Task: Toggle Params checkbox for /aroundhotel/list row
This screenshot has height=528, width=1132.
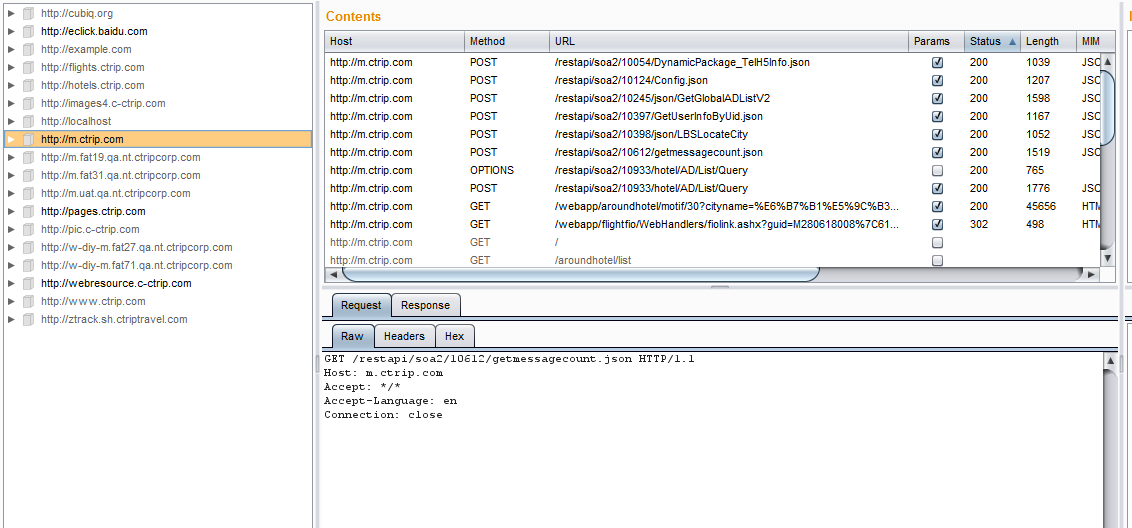Action: point(937,260)
